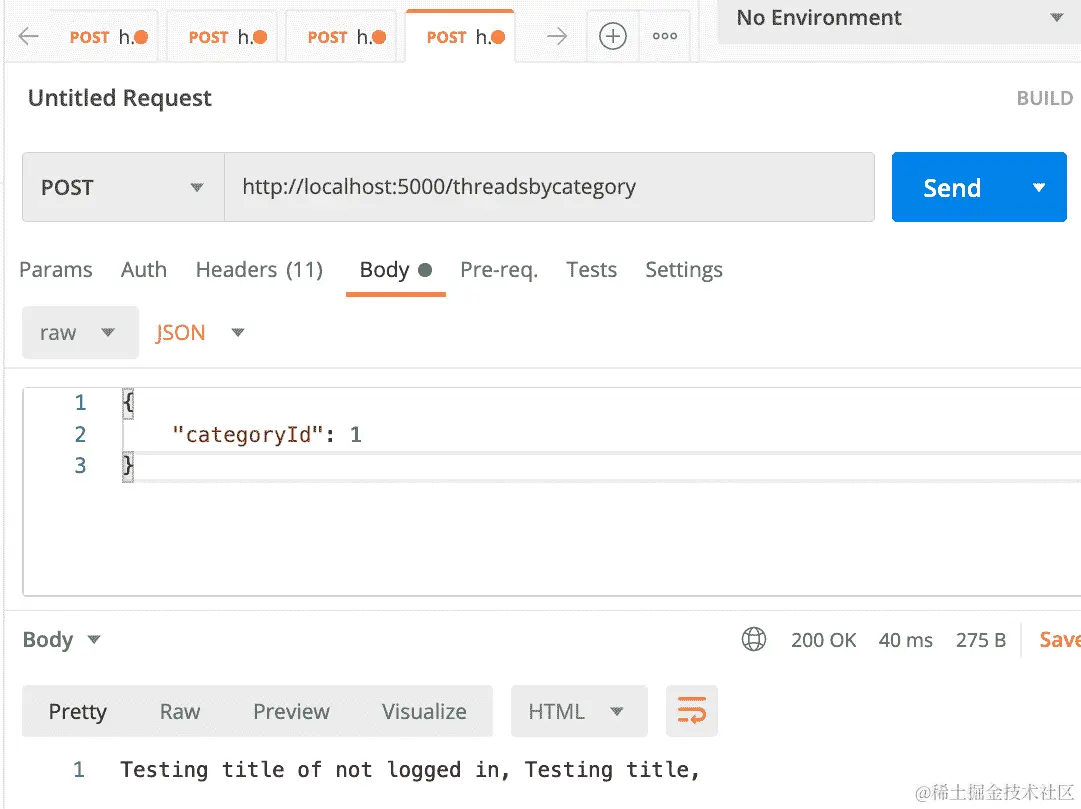Viewport: 1081px width, 809px height.
Task: Send the request
Action: pos(951,188)
